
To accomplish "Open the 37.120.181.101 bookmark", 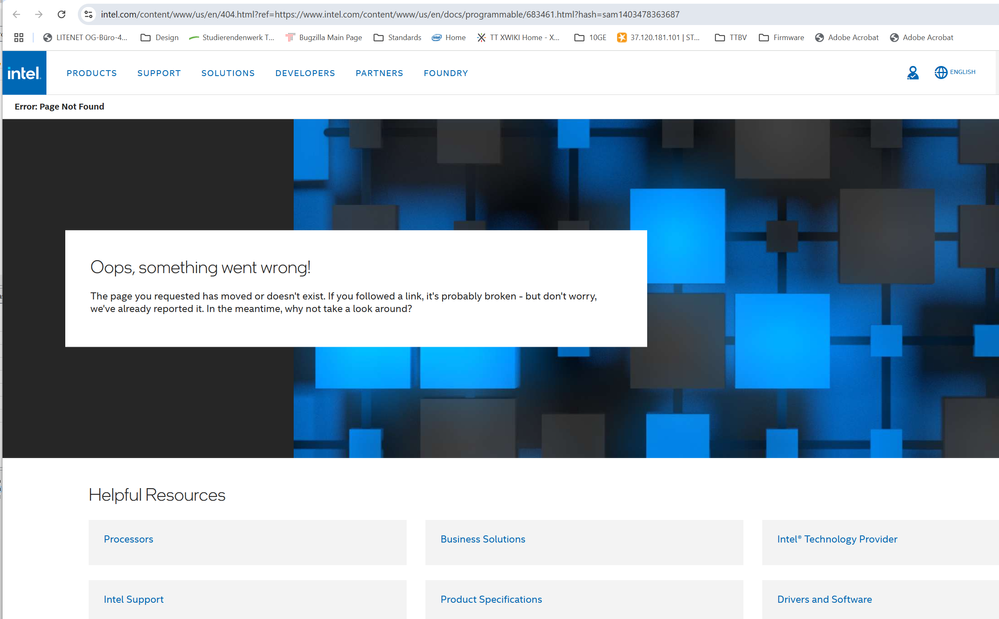I will coord(658,38).
